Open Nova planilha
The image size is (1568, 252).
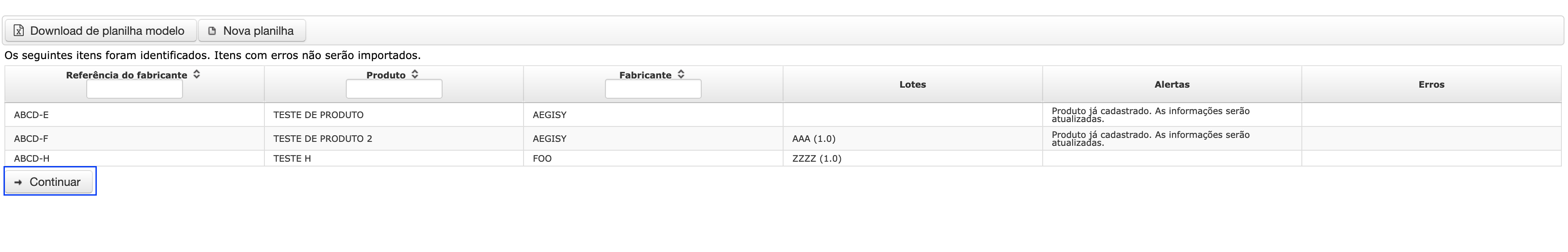[x=252, y=30]
